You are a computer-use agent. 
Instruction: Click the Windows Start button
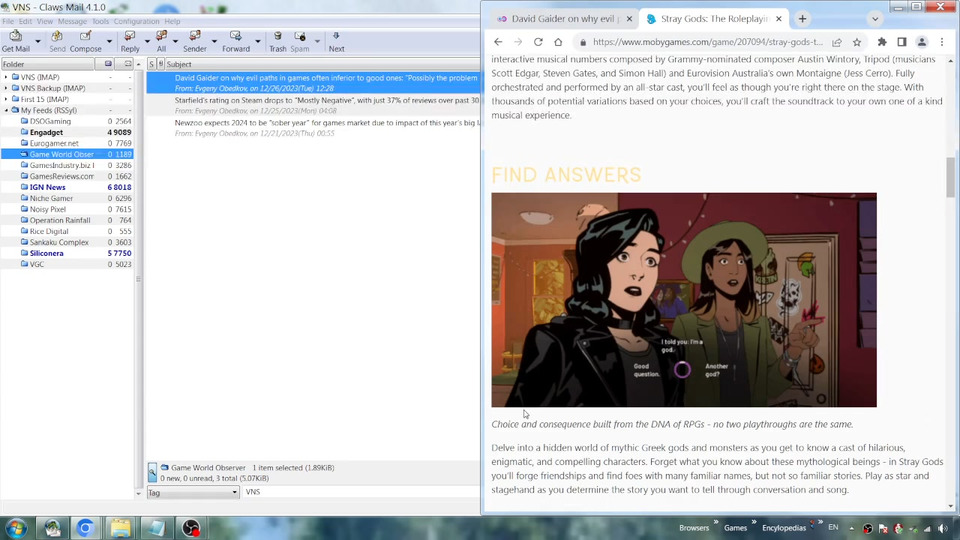pos(16,528)
